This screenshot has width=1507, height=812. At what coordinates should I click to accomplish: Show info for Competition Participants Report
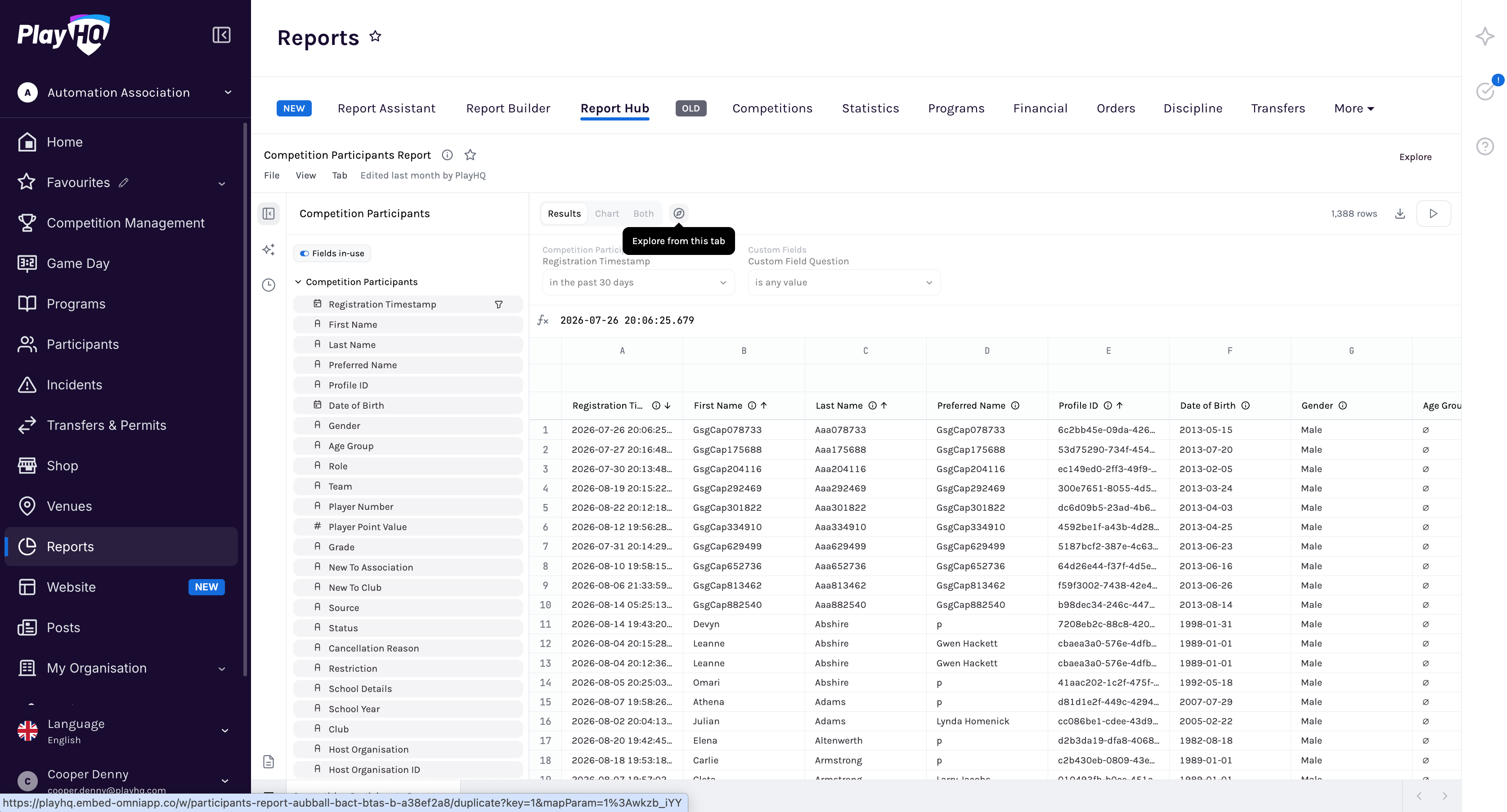447,155
